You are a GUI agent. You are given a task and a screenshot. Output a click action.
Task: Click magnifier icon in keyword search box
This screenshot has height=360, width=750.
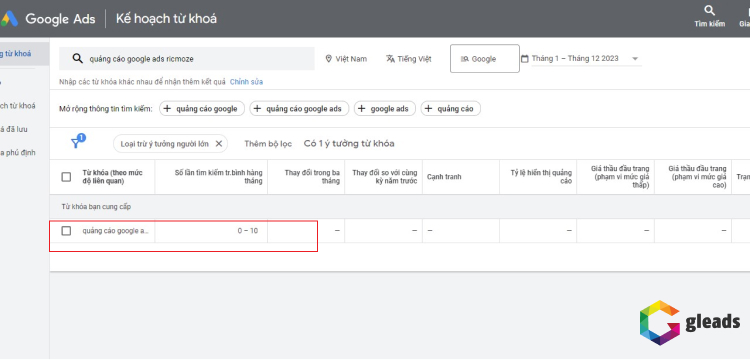tap(77, 59)
